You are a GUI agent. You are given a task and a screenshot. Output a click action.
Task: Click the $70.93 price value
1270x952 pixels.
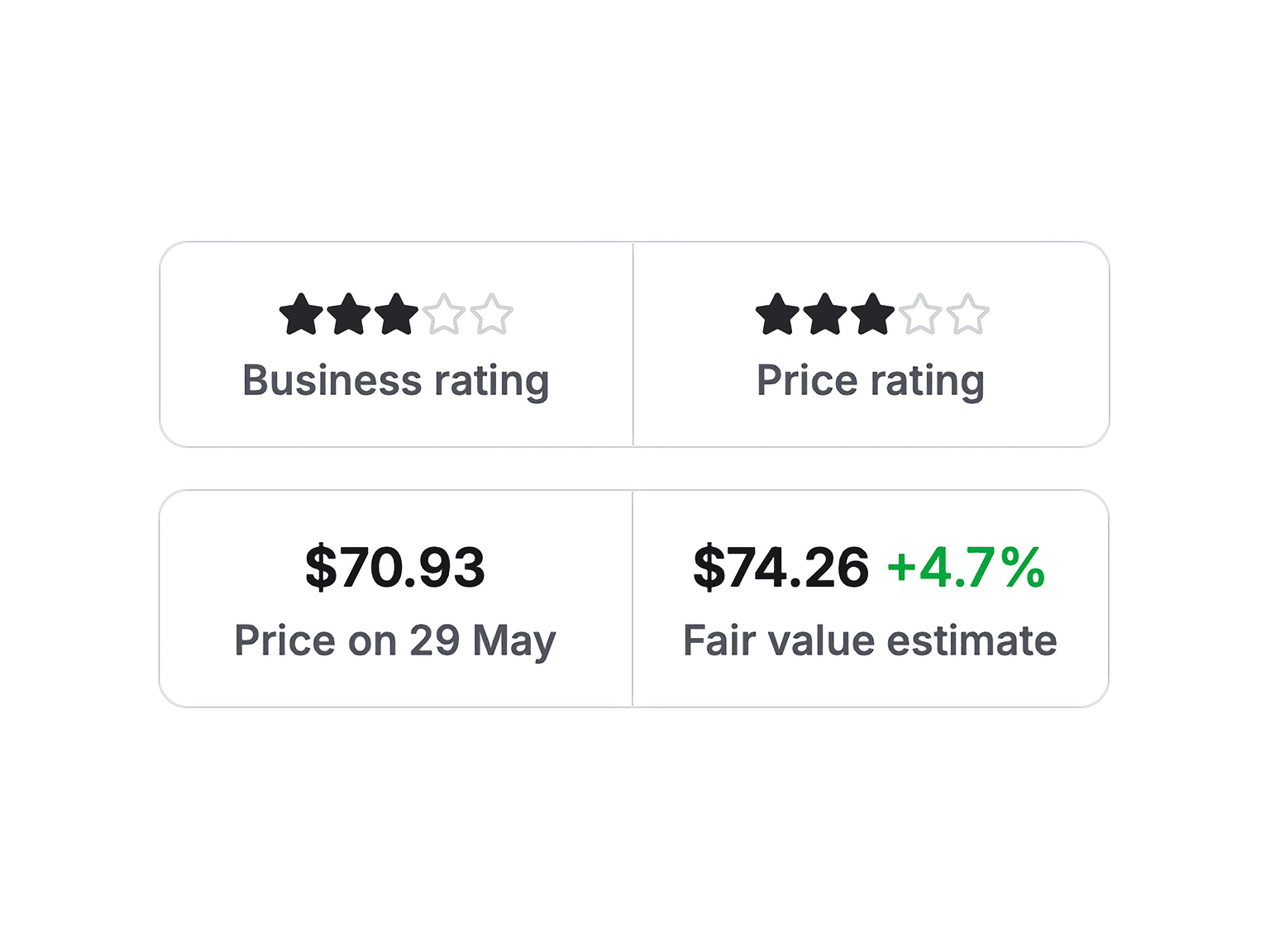coord(395,568)
